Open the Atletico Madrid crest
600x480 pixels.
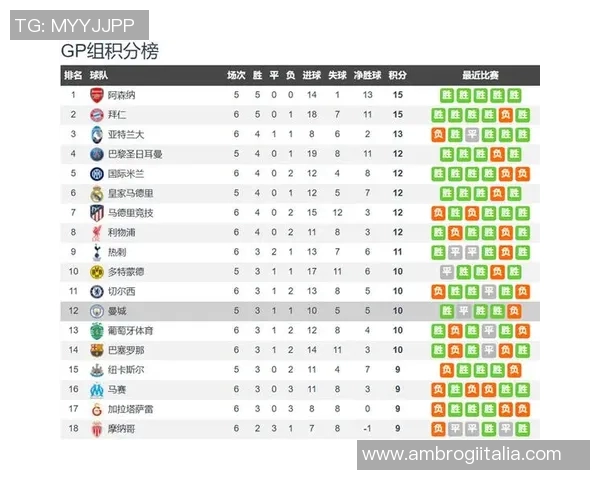pos(96,213)
